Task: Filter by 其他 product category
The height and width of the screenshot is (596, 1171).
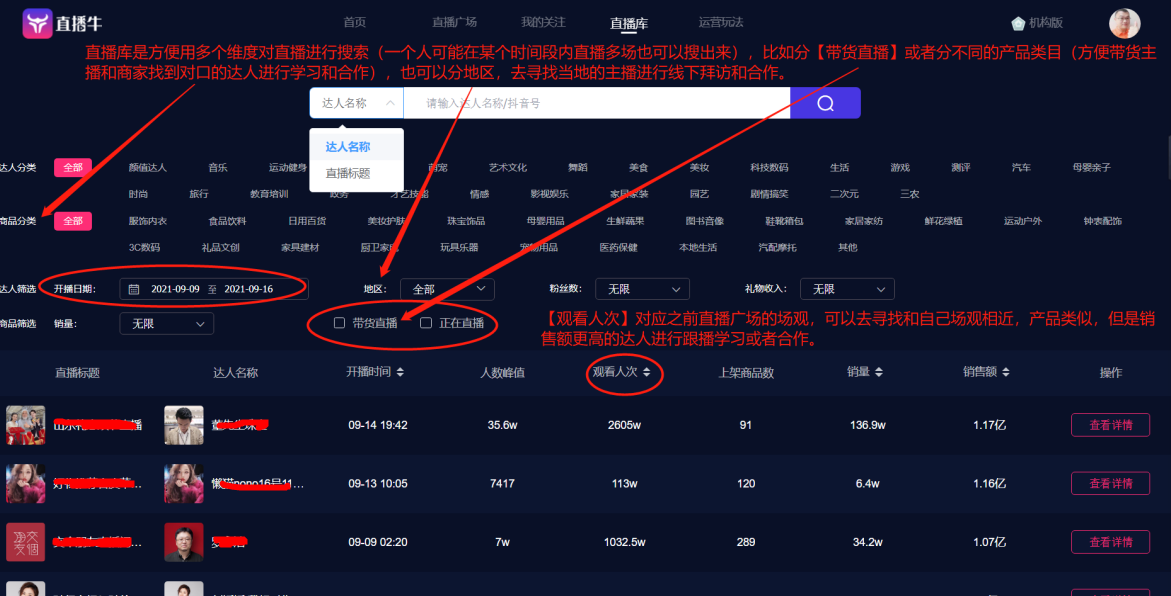Action: [x=848, y=247]
